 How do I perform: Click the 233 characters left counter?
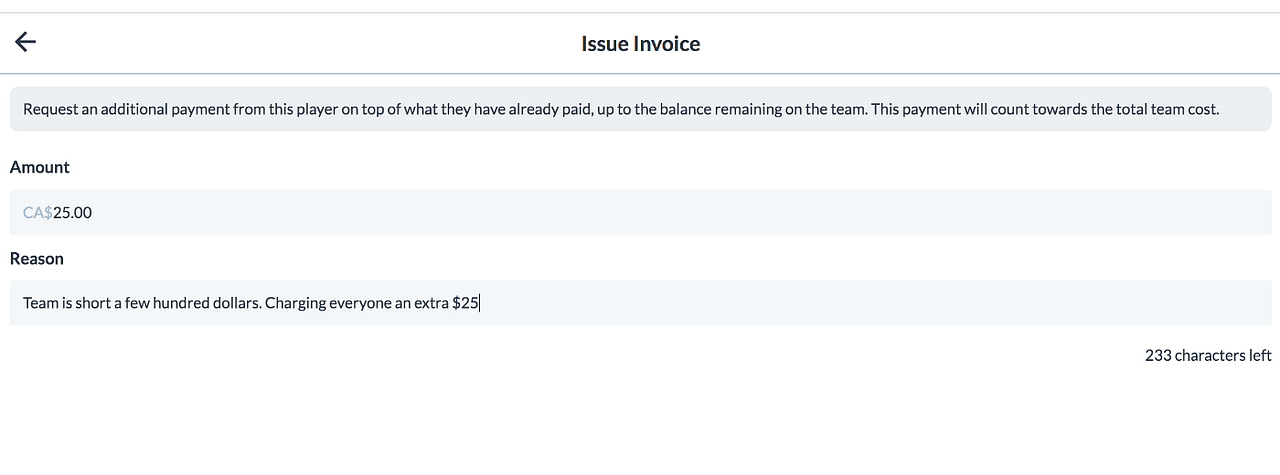point(1208,355)
